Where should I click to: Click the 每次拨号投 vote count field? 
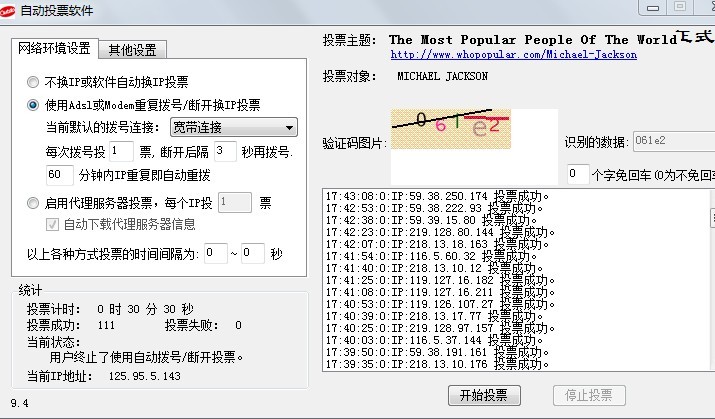coord(121,151)
